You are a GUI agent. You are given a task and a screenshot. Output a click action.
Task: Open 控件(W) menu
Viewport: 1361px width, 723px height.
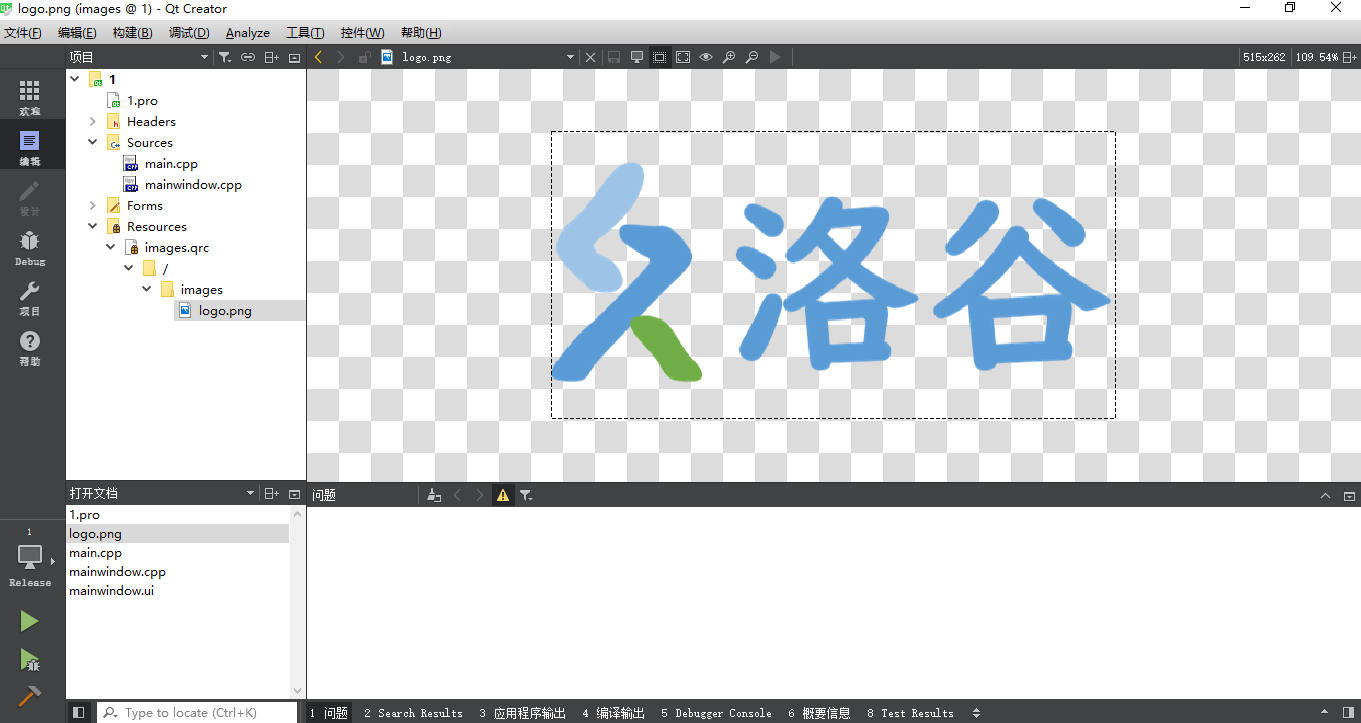(362, 33)
